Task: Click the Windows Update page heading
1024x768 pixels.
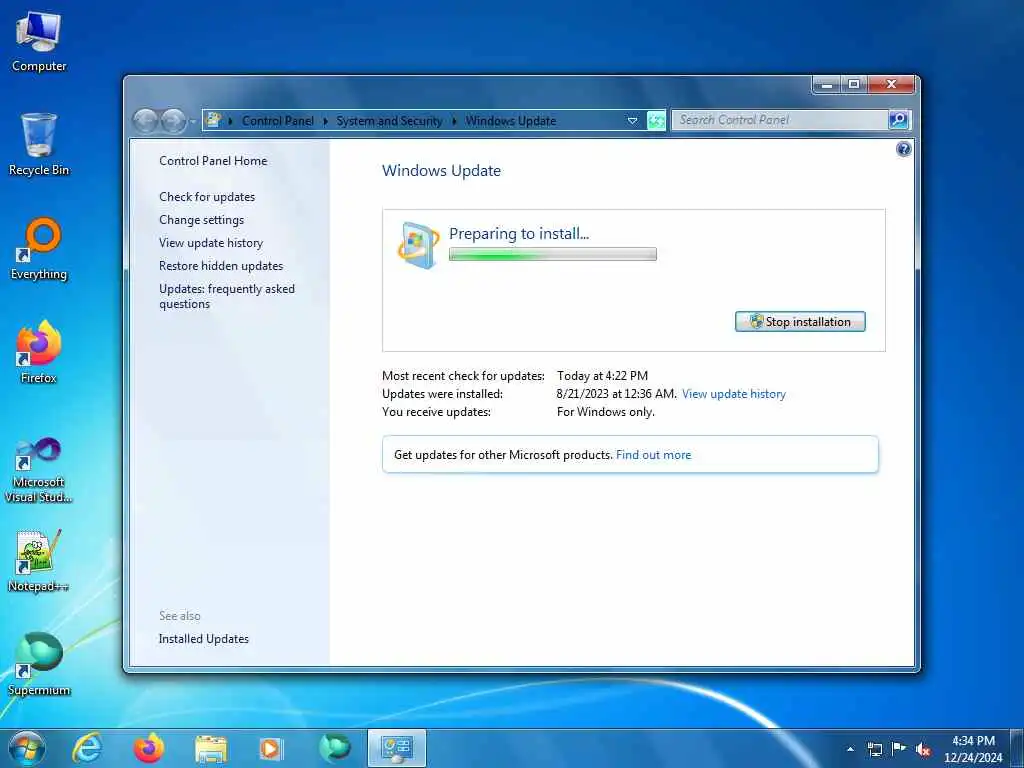Action: 441,170
